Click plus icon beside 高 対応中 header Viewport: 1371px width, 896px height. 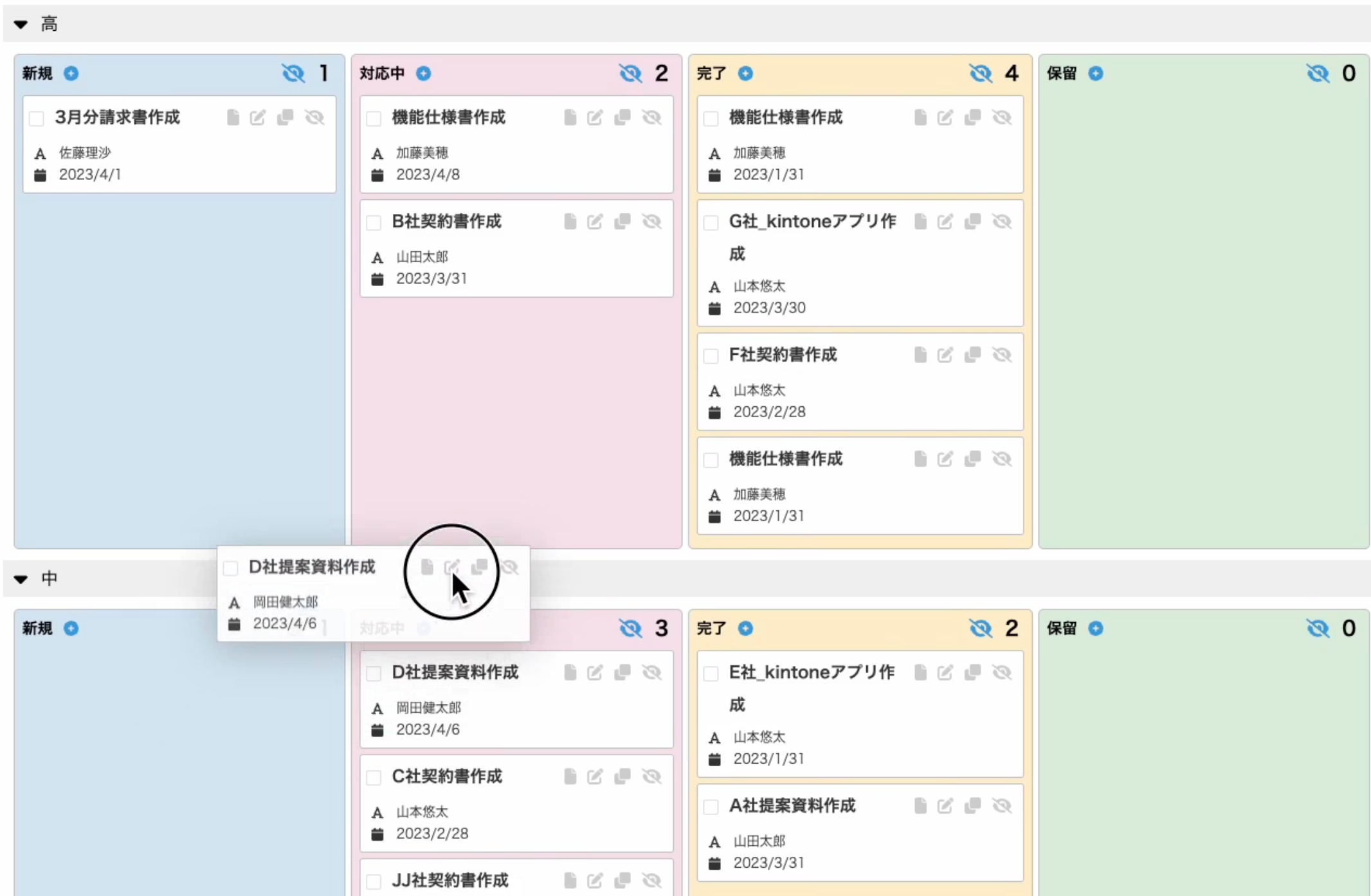tap(423, 73)
